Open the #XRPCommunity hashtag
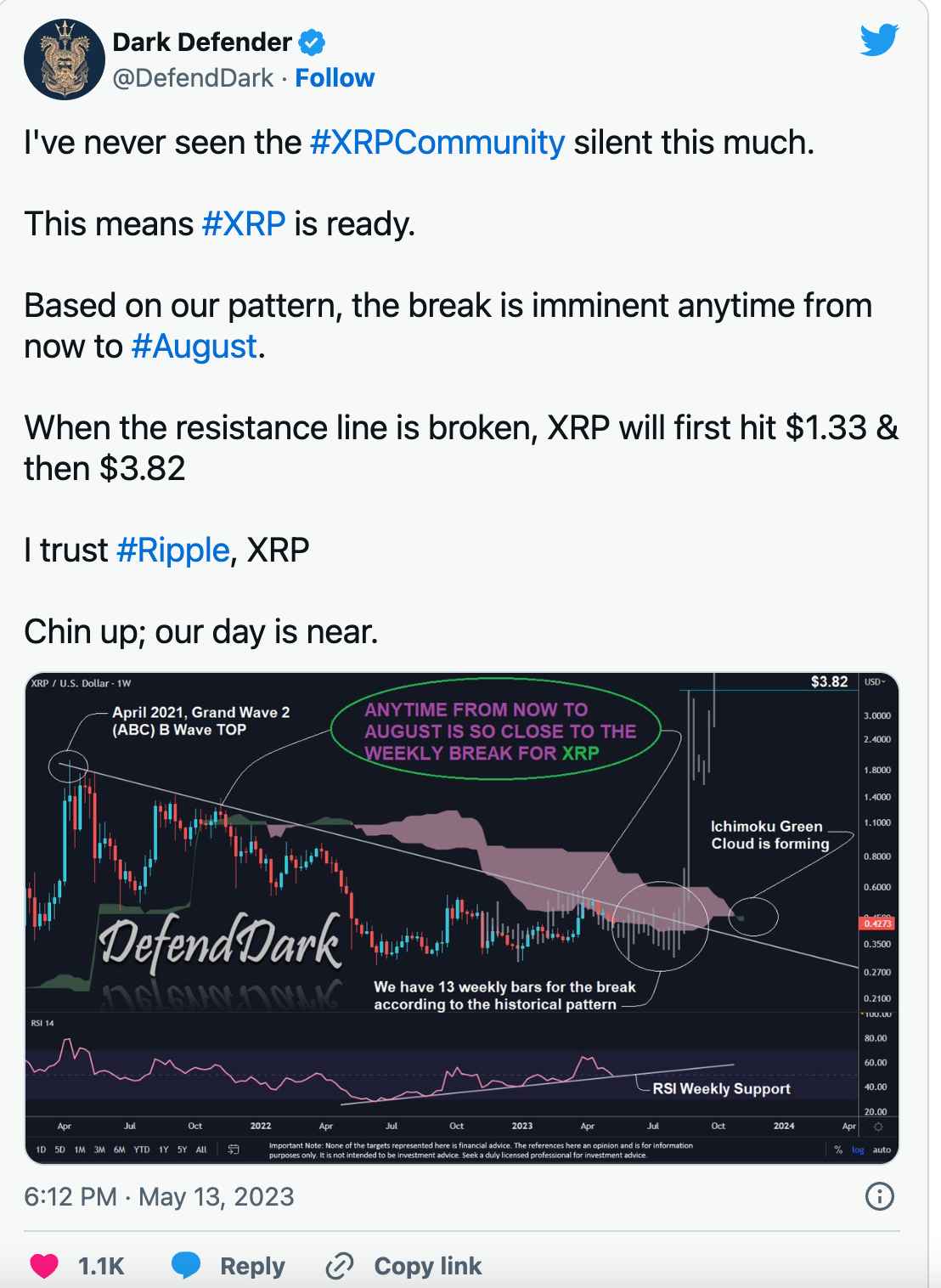This screenshot has width=941, height=1288. (437, 142)
